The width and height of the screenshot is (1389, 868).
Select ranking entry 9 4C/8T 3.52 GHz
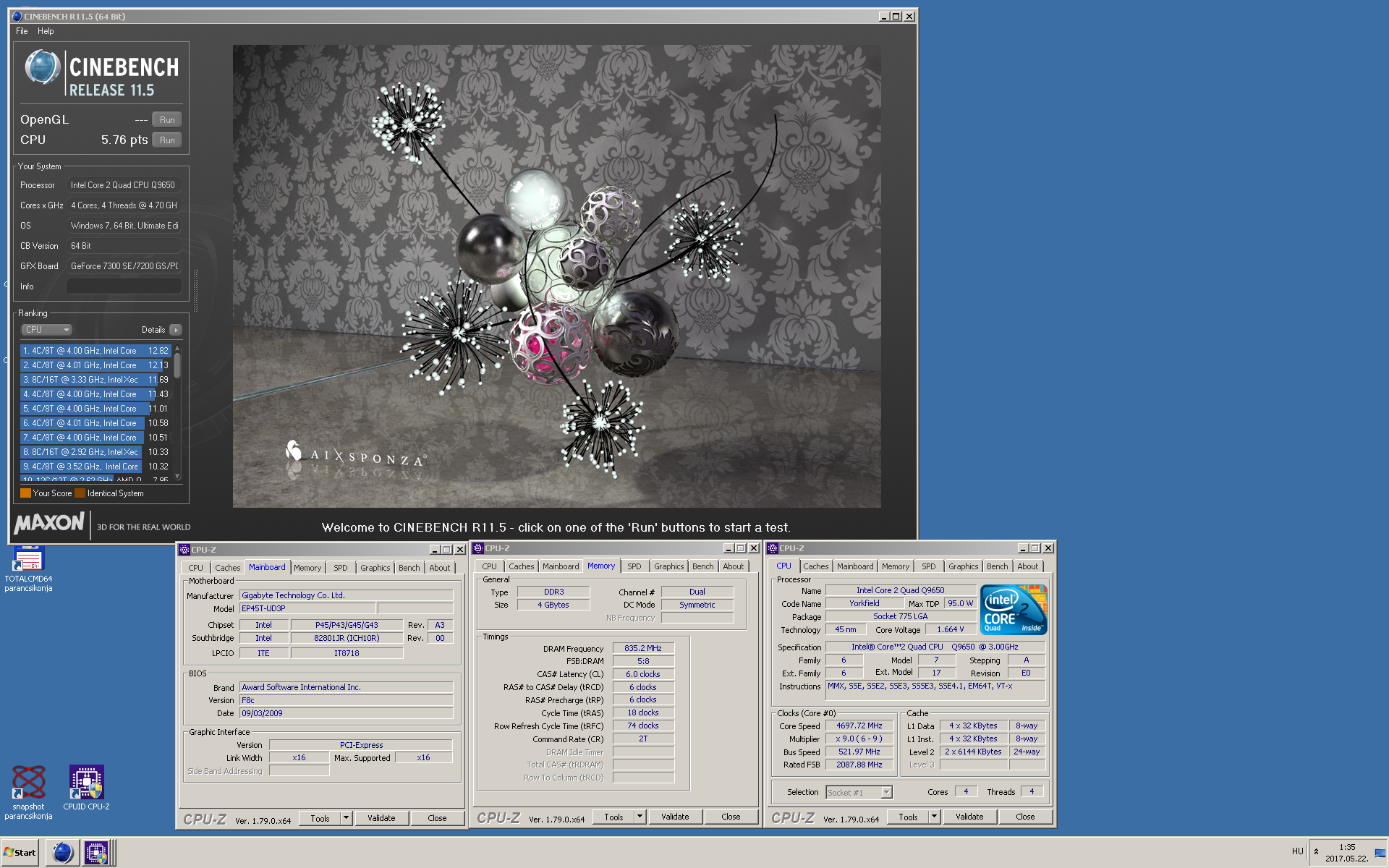95,467
